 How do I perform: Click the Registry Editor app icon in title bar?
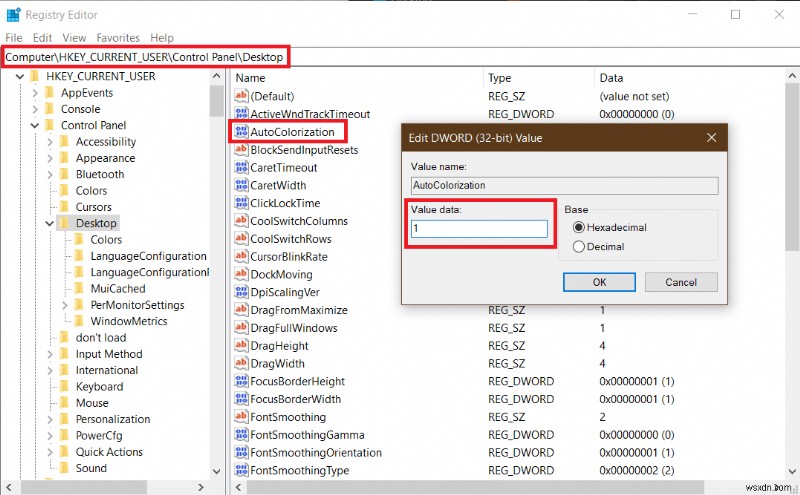(13, 15)
